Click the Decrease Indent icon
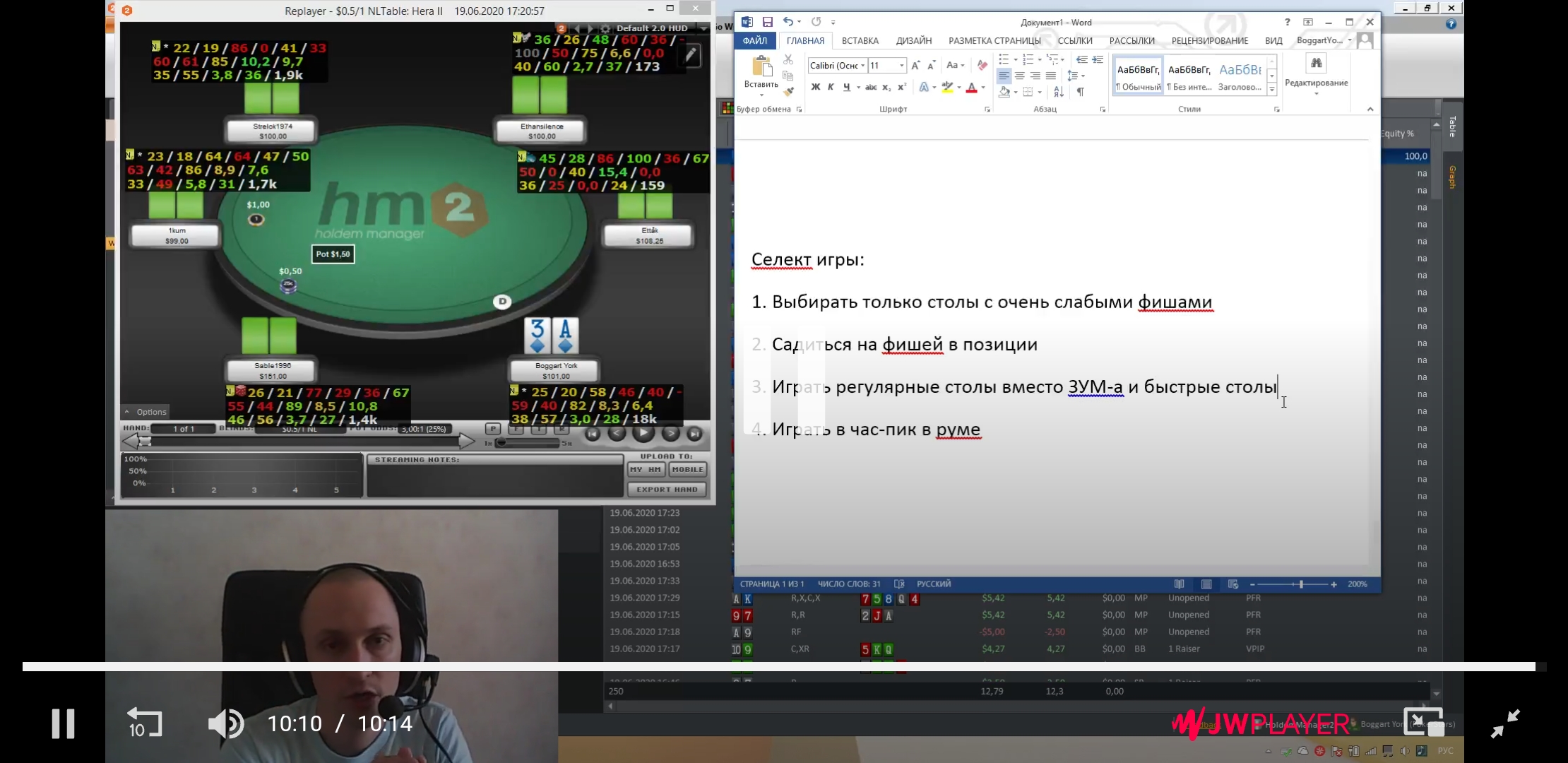 point(1081,59)
